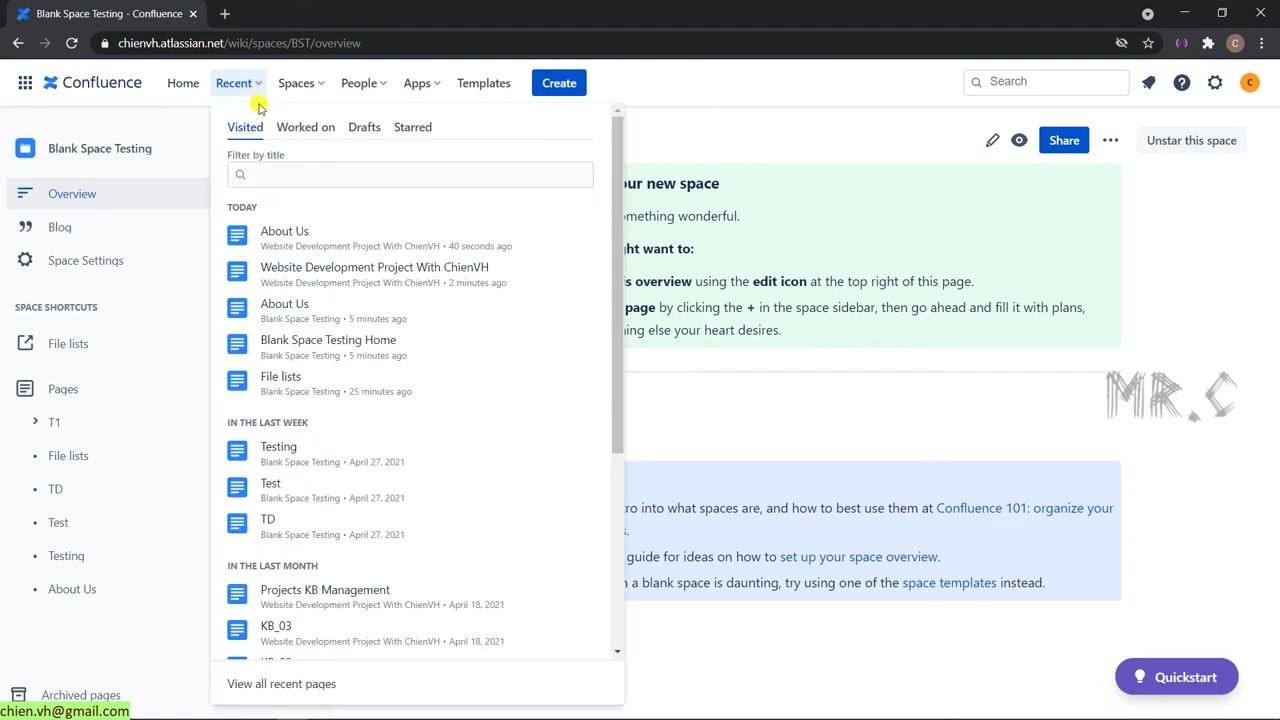Click the Blank Space Testing space icon
The image size is (1280, 720).
[25, 148]
